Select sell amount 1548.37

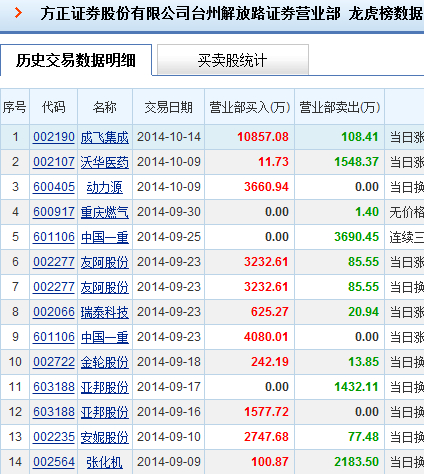(356, 162)
